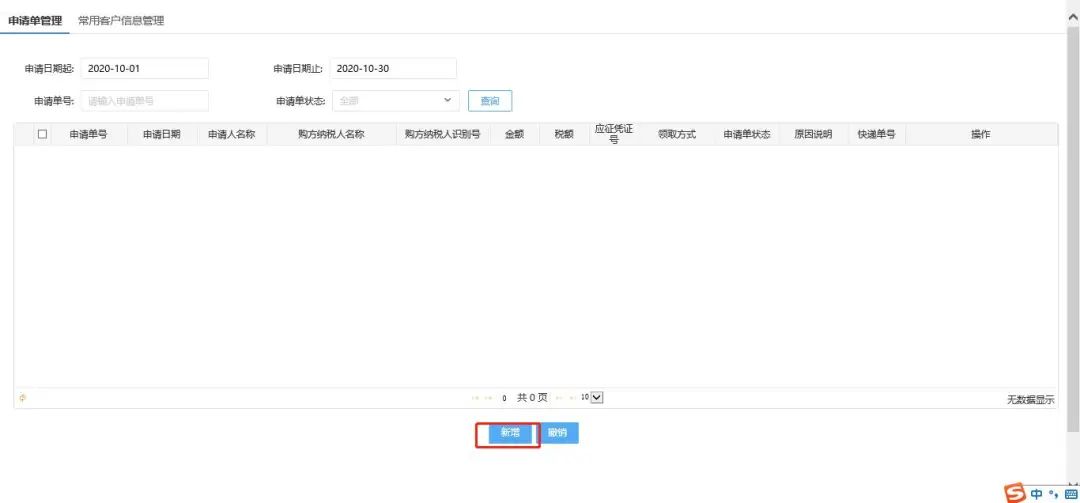Click the 申请日期止 date field
Viewport: 1080px width, 503px height.
tap(393, 68)
